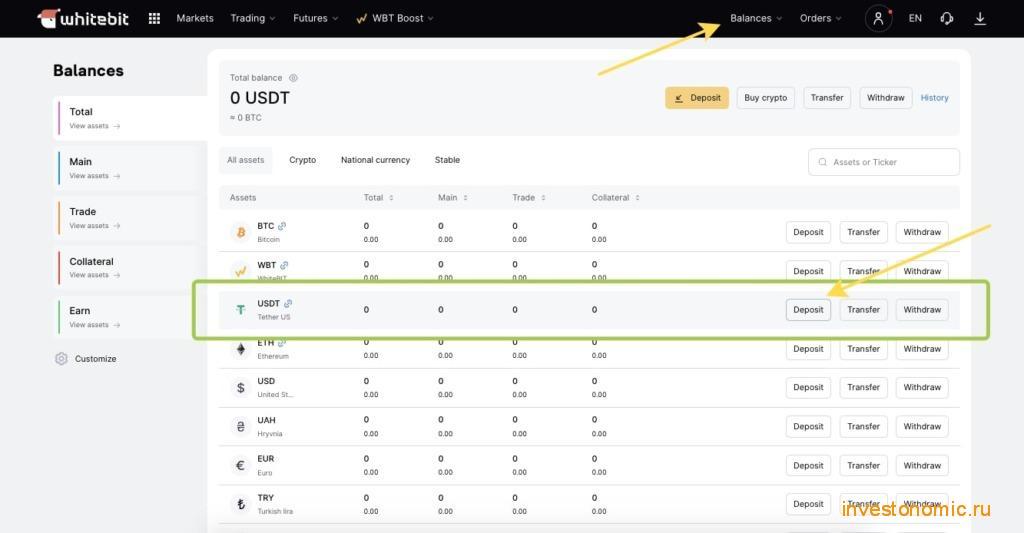This screenshot has height=533, width=1024.
Task: Click the USD dollar icon
Action: tap(241, 387)
